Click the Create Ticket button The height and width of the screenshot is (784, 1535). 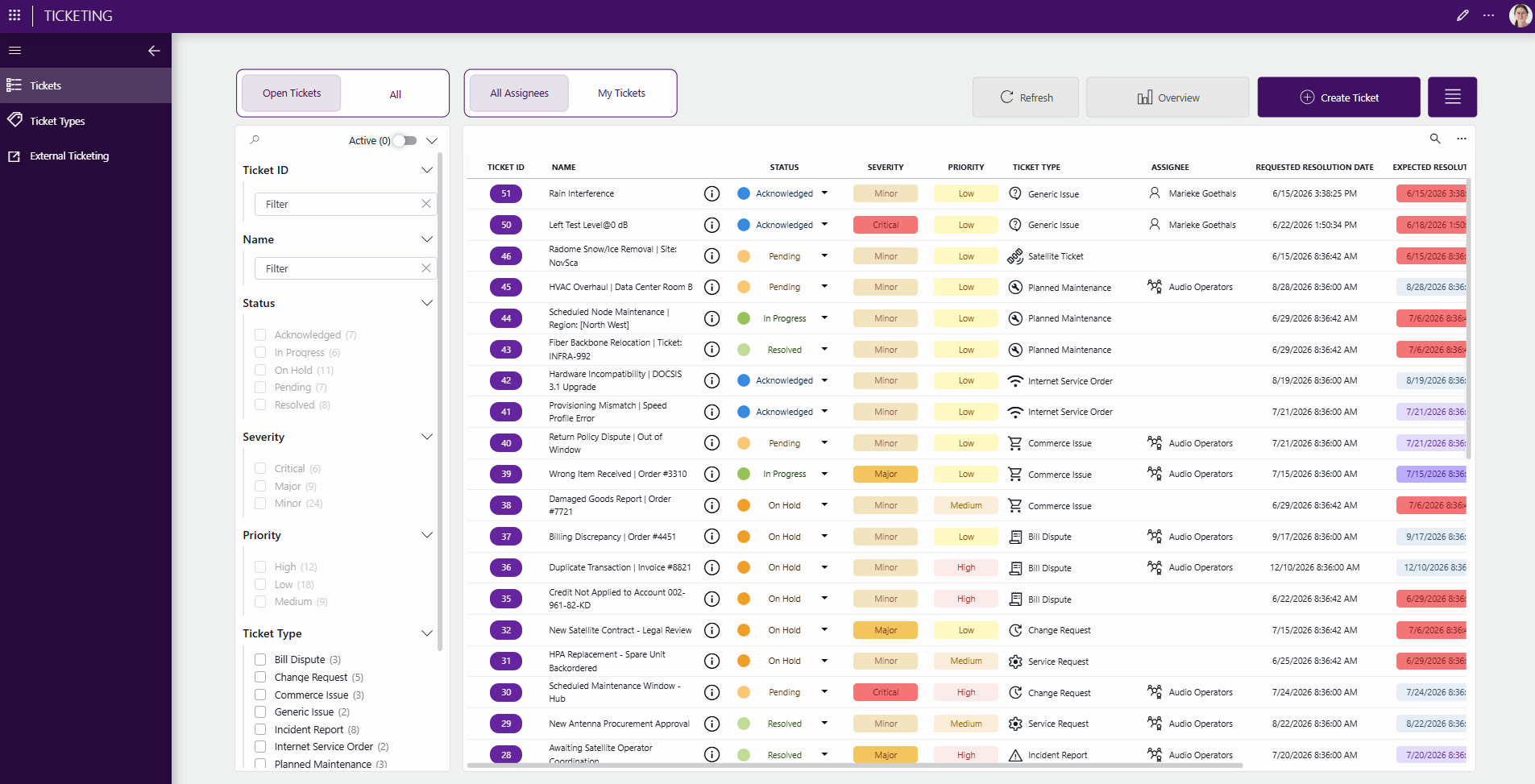1338,97
